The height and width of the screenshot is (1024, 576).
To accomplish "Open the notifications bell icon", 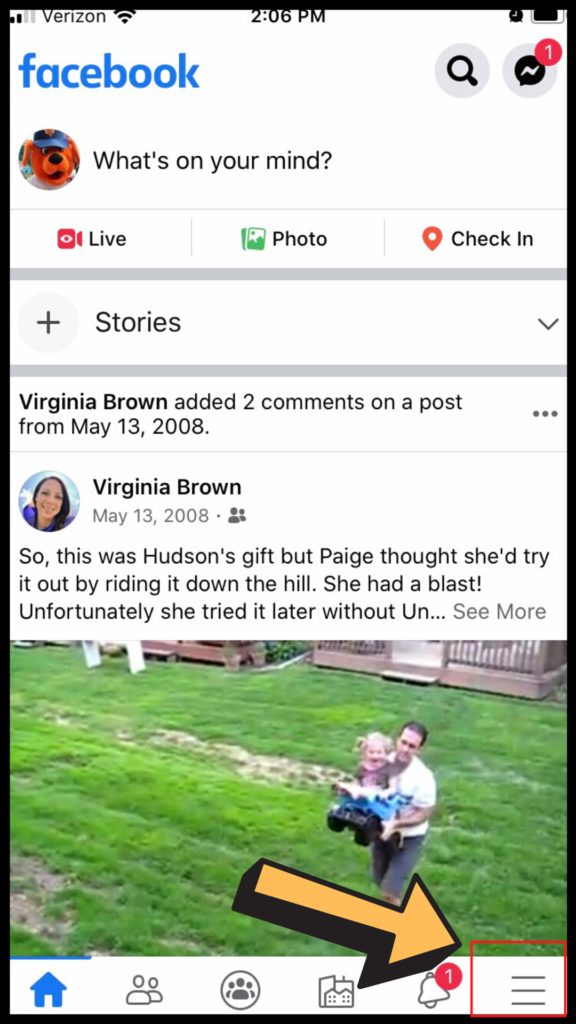I will pos(432,991).
